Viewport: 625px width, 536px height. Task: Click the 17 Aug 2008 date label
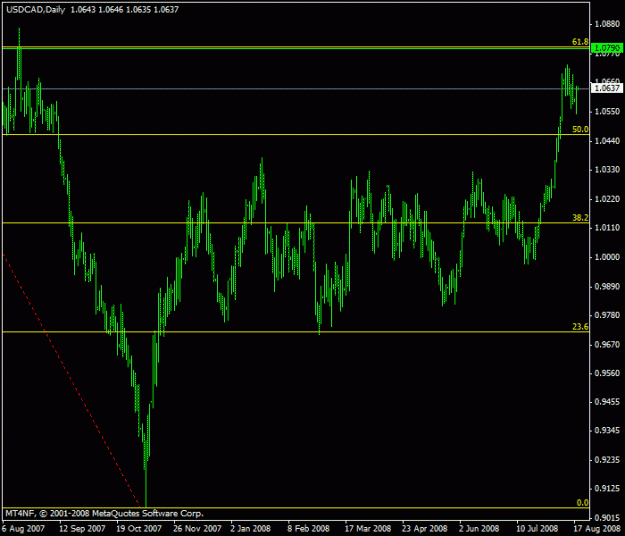[597, 529]
